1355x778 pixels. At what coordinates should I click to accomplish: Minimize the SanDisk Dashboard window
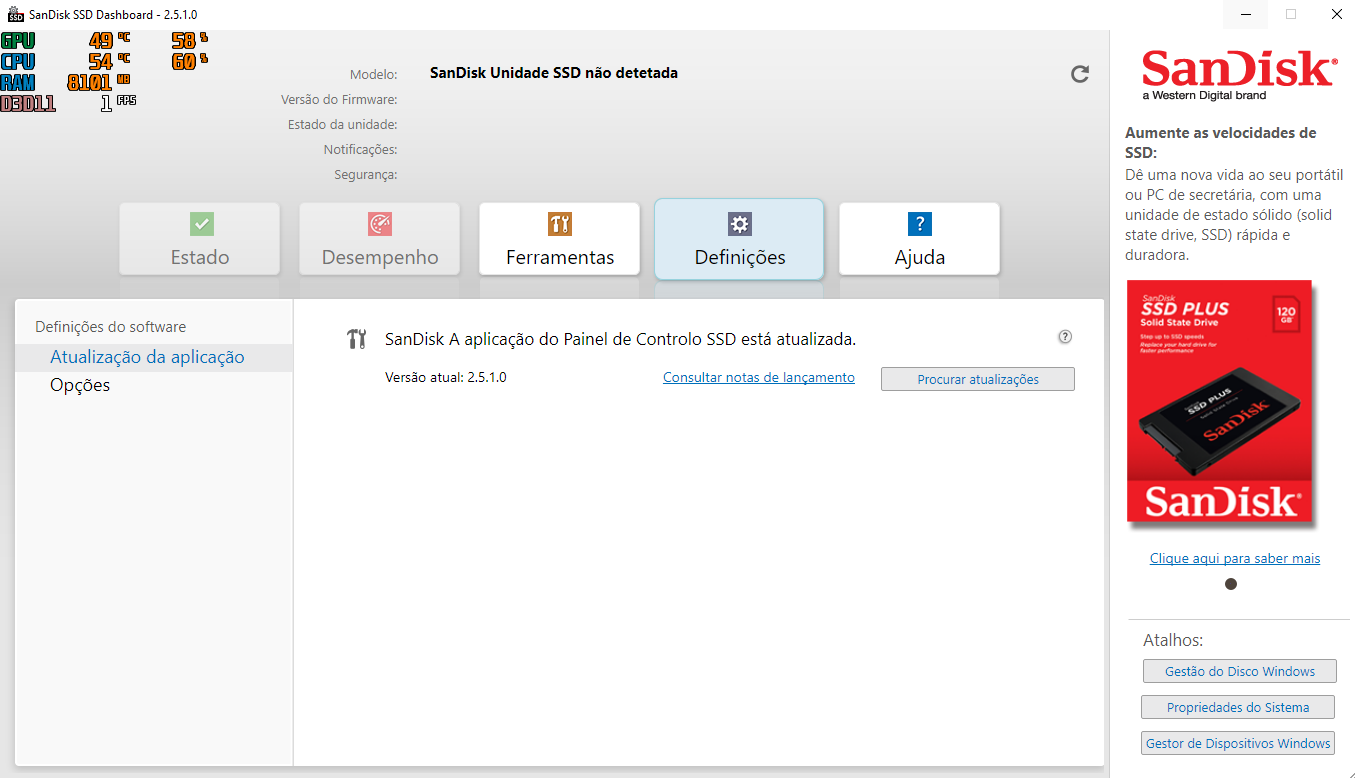point(1246,14)
